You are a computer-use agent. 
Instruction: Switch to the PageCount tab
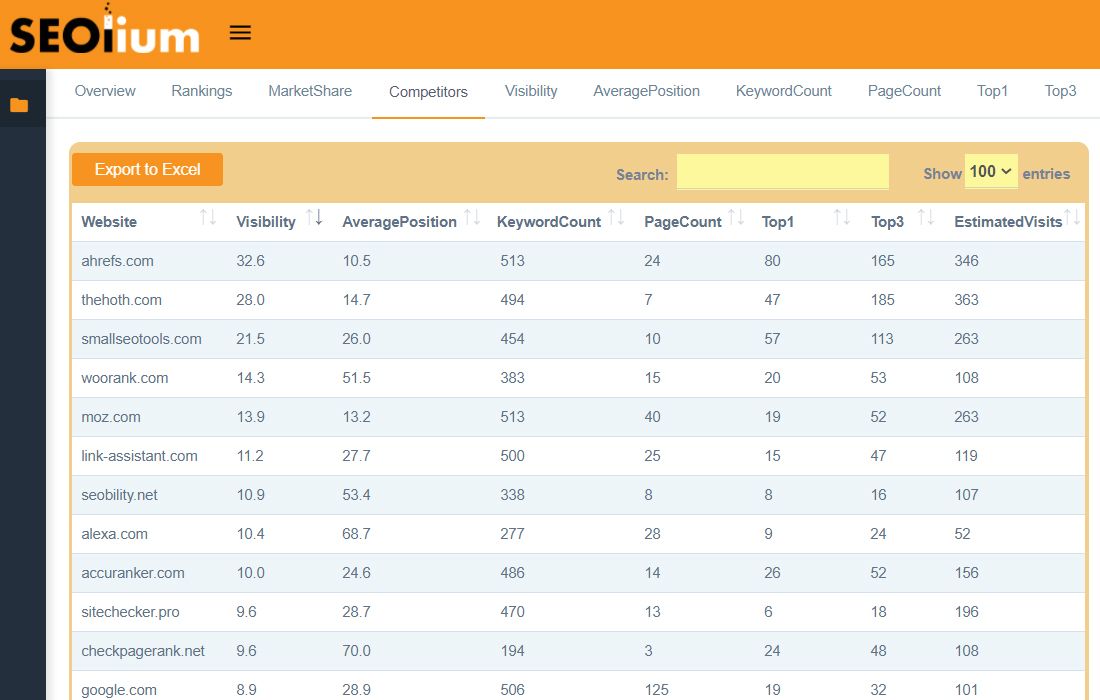pos(904,91)
